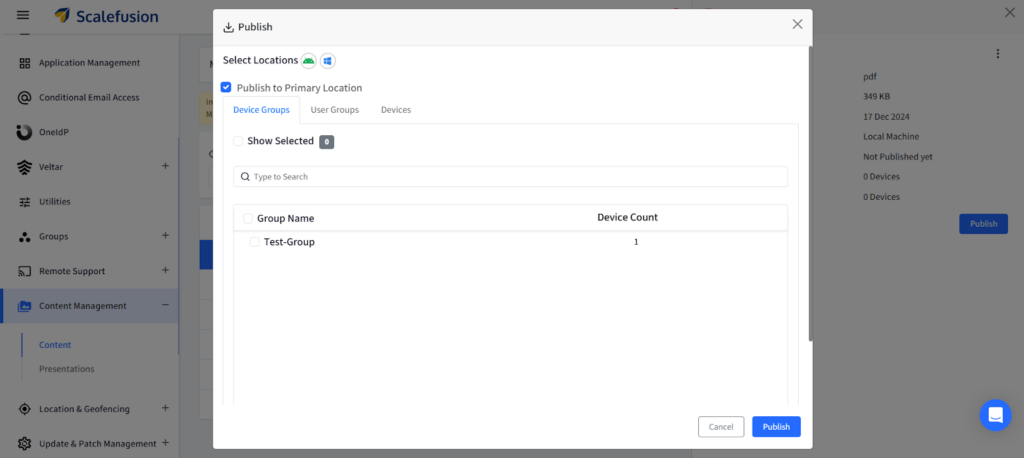Screen dimensions: 1024x458
Task: Click the Windows platform icon beside Select Locations
Action: coord(328,61)
